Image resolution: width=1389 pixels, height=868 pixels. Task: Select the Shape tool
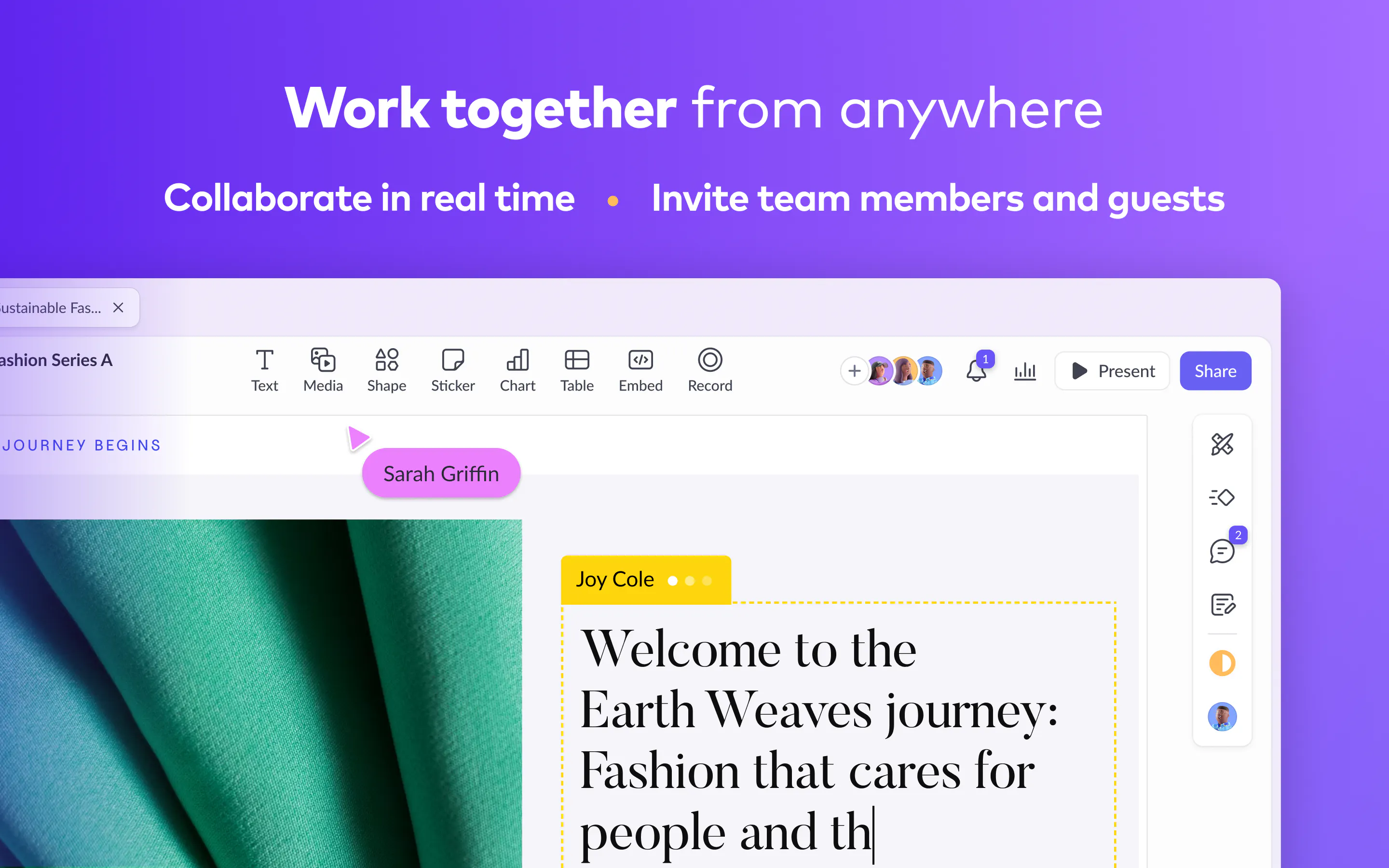click(x=386, y=369)
